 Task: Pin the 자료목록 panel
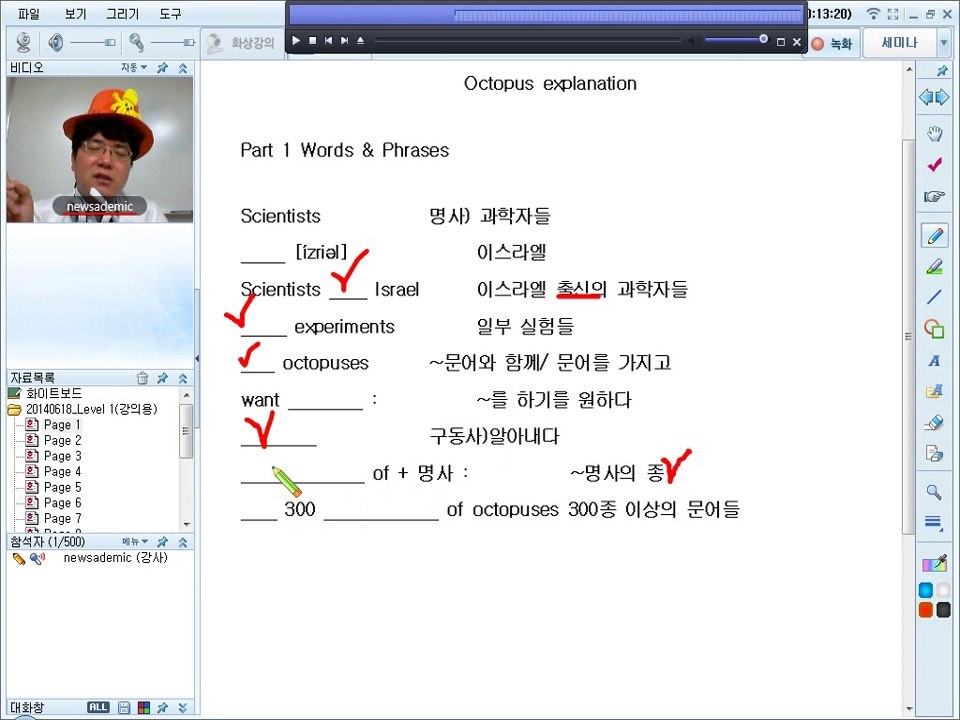[x=162, y=378]
